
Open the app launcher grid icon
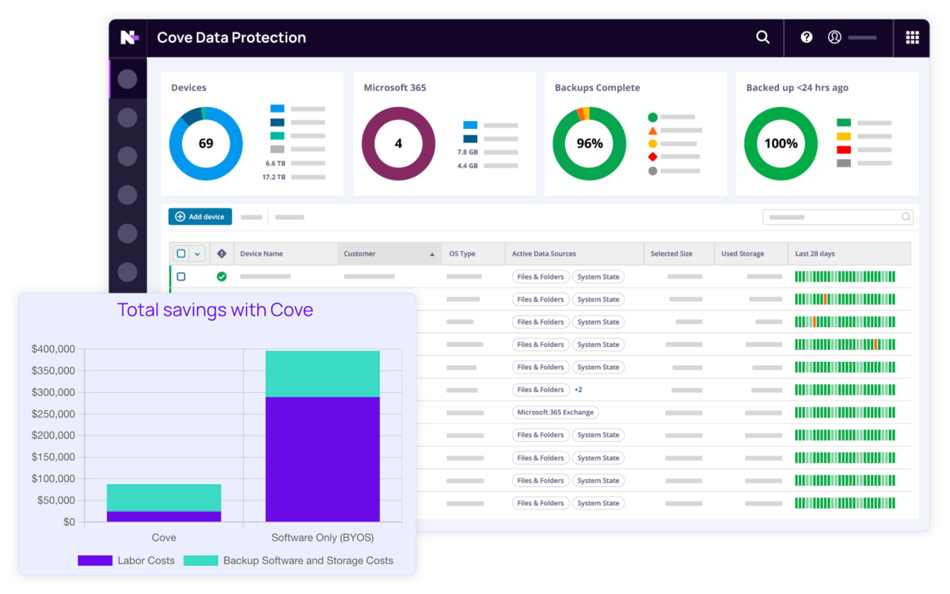point(912,38)
